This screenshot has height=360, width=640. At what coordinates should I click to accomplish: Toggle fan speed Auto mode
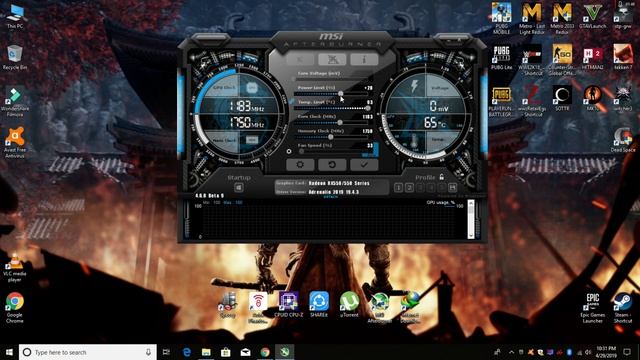[x=370, y=155]
